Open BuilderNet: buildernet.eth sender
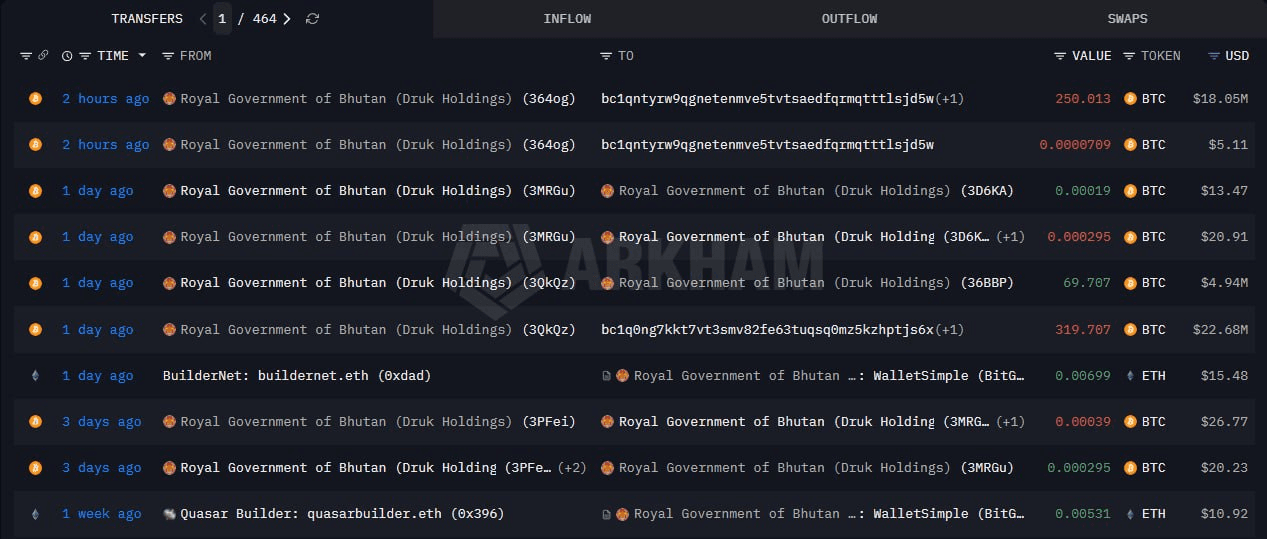This screenshot has height=539, width=1267. 297,376
